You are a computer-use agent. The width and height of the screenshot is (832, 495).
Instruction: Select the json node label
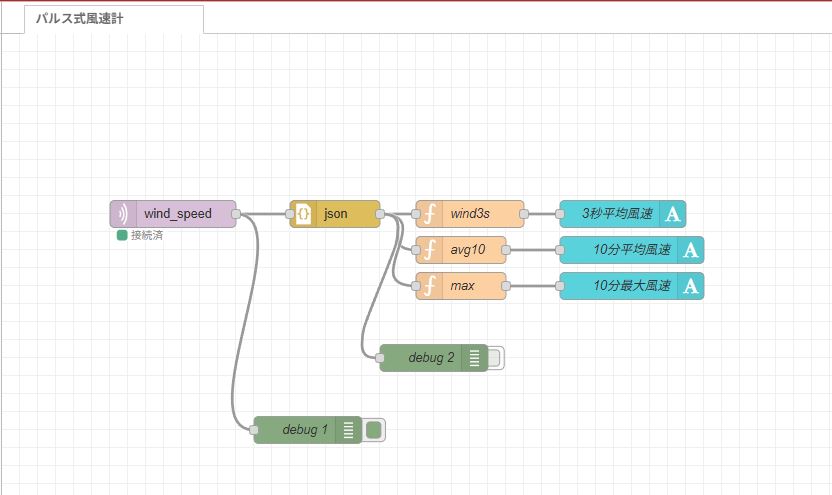336,214
